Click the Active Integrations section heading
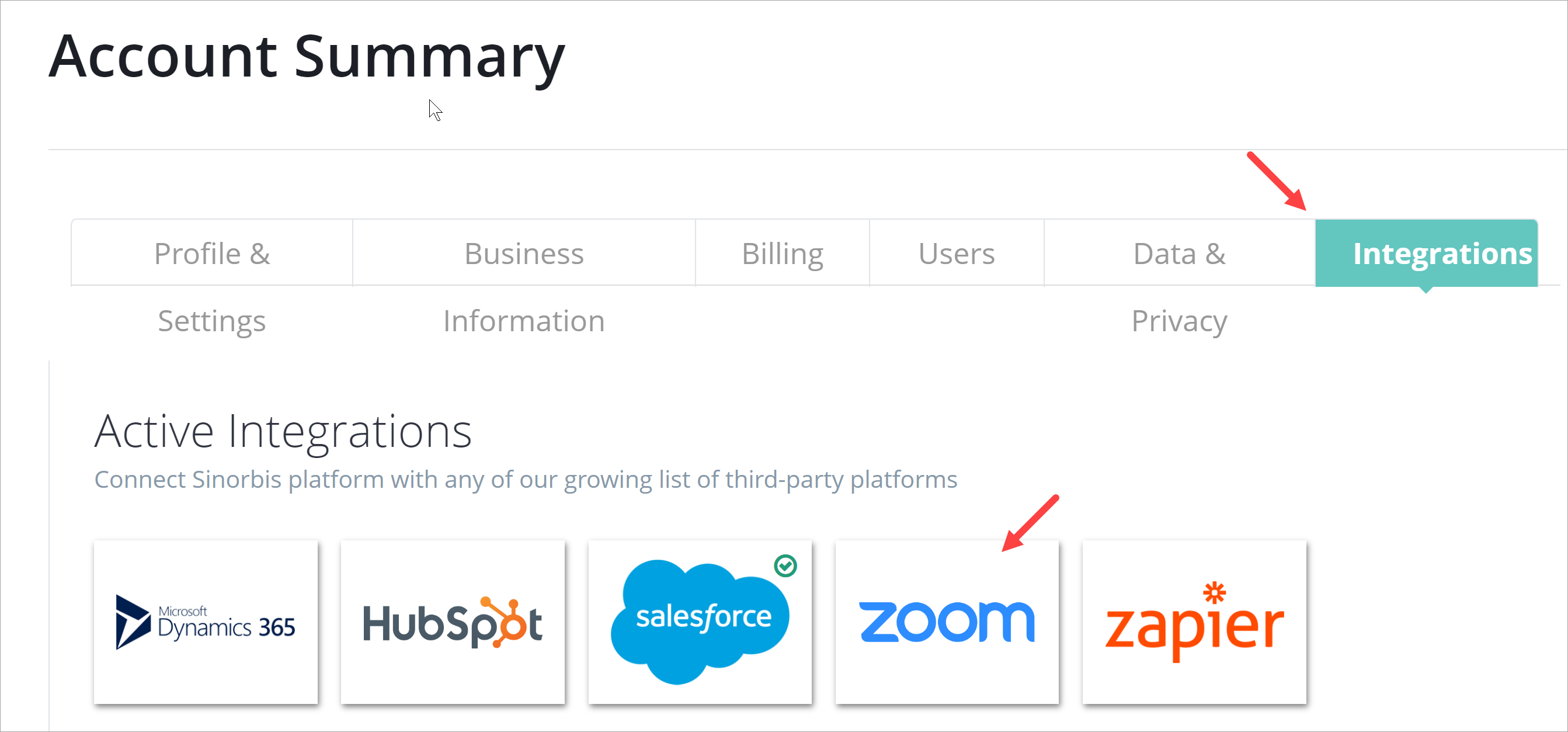Viewport: 1568px width, 732px height. tap(283, 432)
